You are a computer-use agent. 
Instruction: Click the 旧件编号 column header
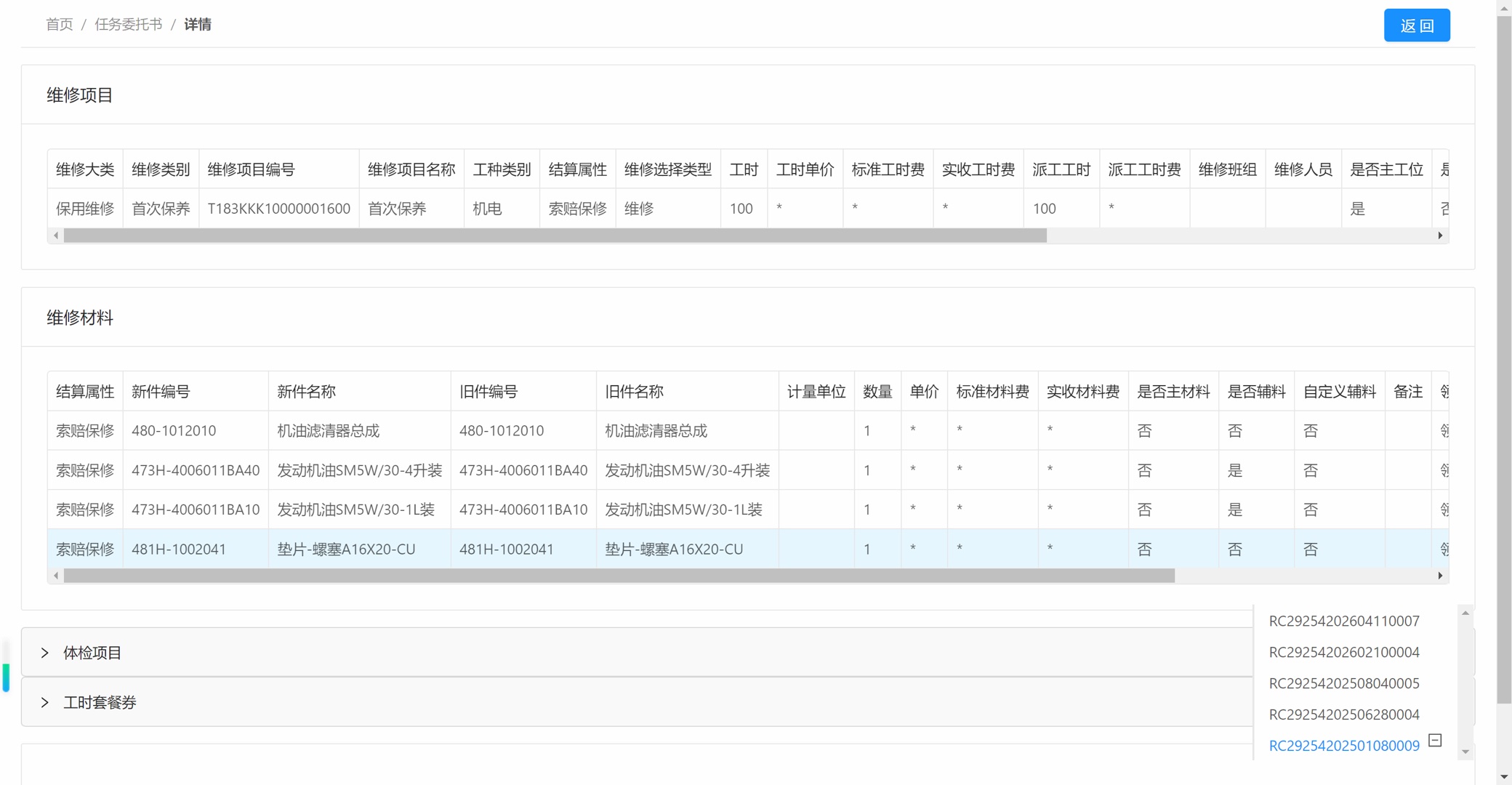[x=523, y=392]
